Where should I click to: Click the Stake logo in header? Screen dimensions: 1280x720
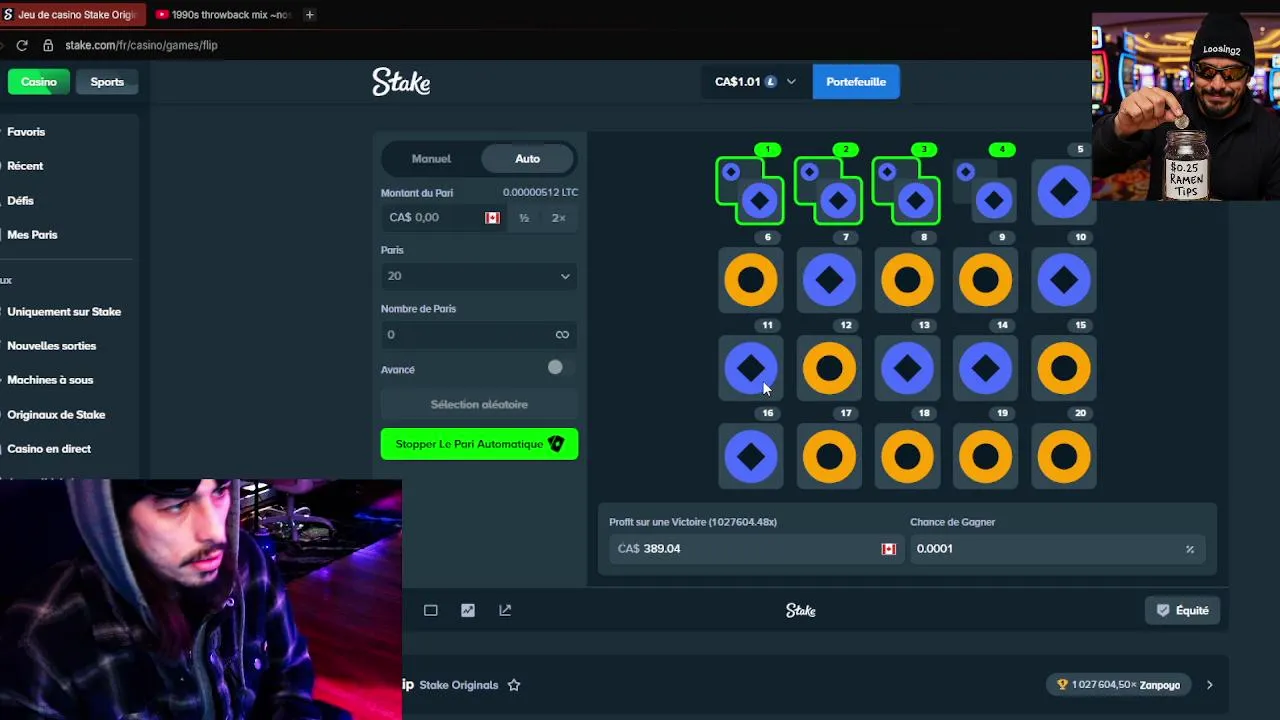tap(401, 82)
